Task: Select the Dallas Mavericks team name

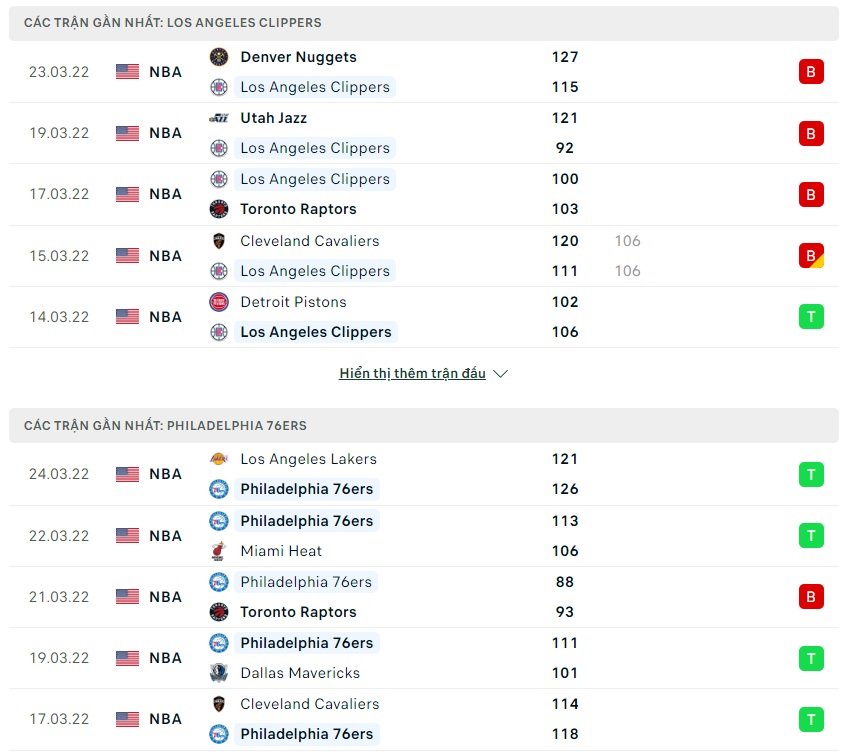Action: tap(299, 673)
